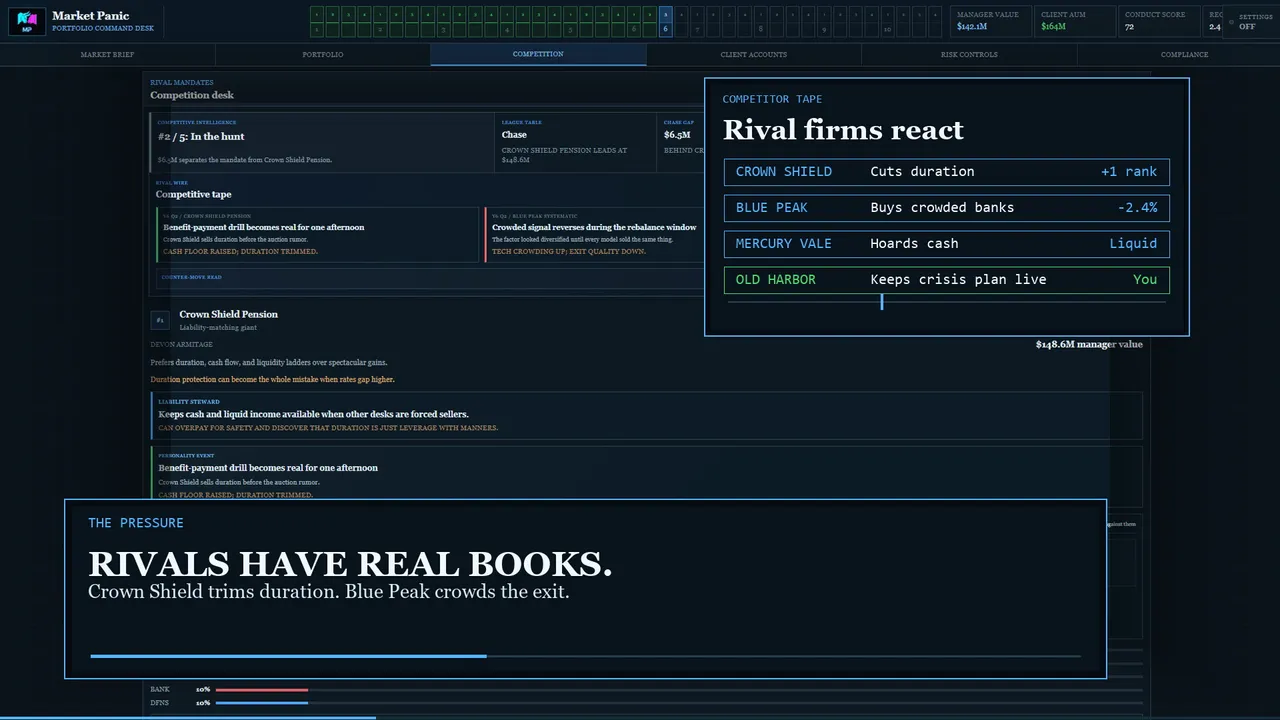Select the Mercury Vale hoards cash row
This screenshot has width=1280, height=720.
[x=946, y=244]
